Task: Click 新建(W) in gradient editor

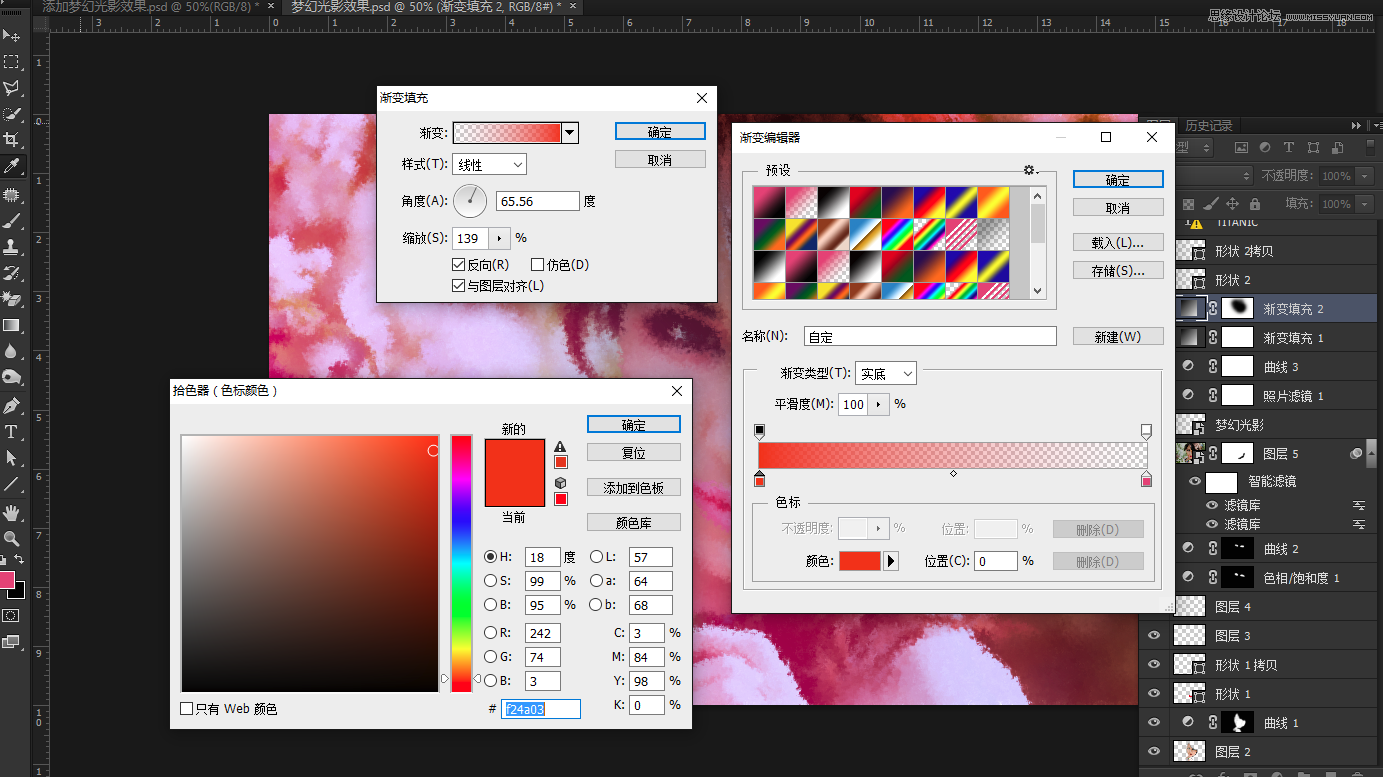Action: (1118, 337)
